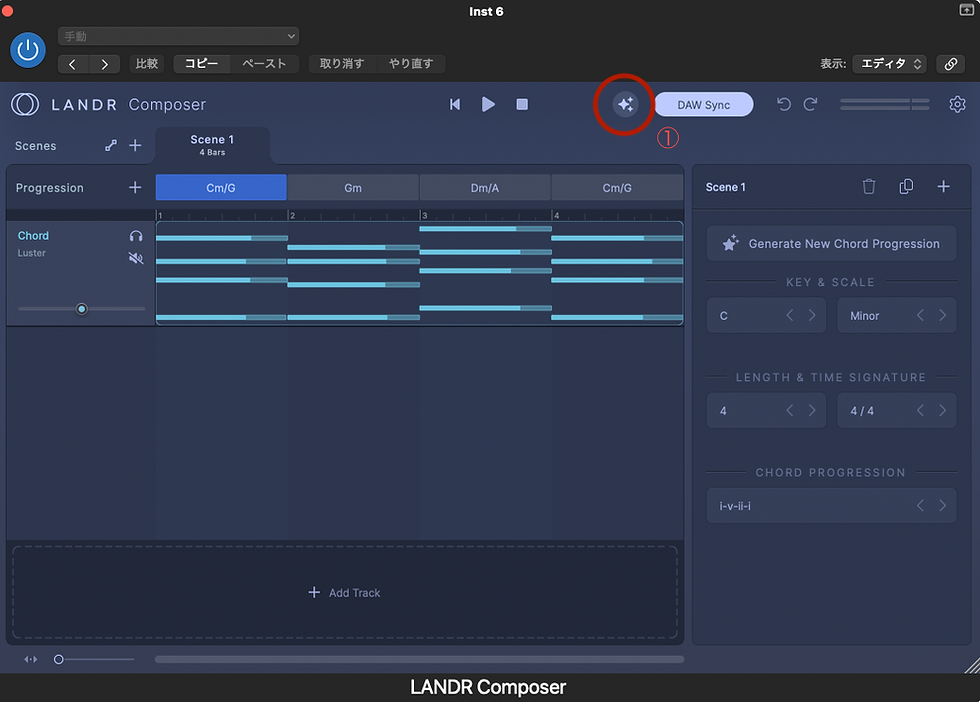The width and height of the screenshot is (980, 702).
Task: Open the 表示 エディタ view dropdown
Action: click(x=889, y=64)
